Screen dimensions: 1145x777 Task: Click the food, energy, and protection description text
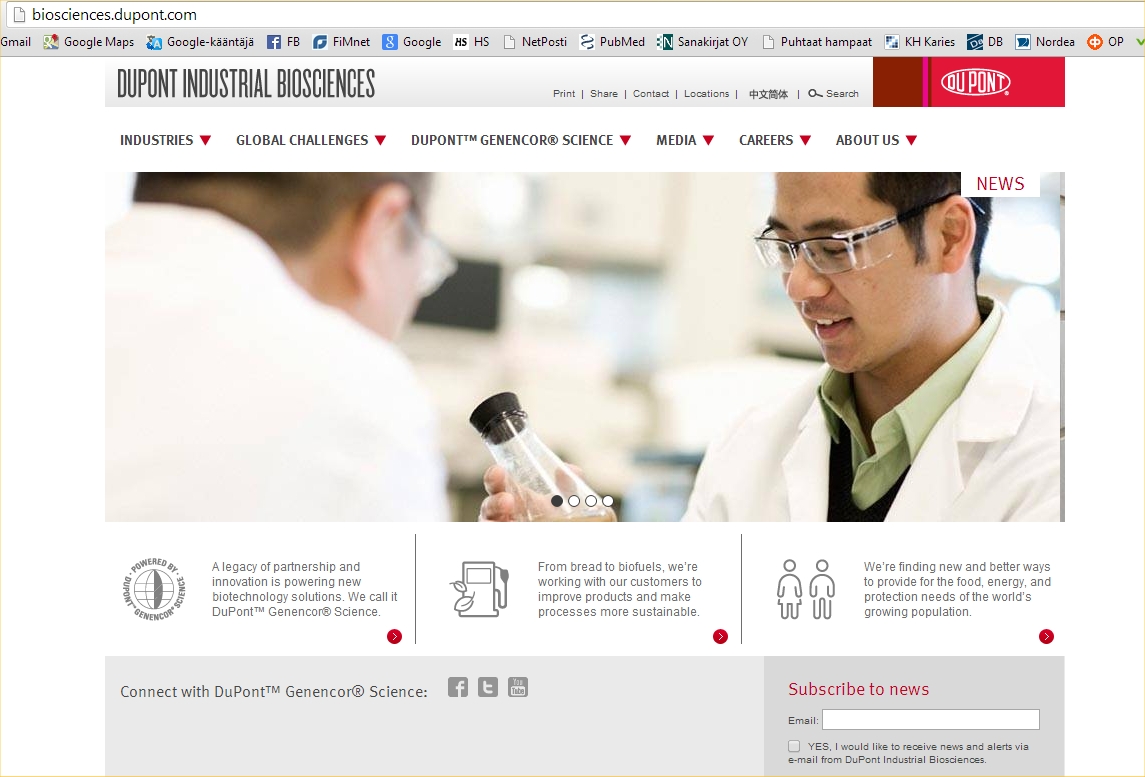coord(957,589)
